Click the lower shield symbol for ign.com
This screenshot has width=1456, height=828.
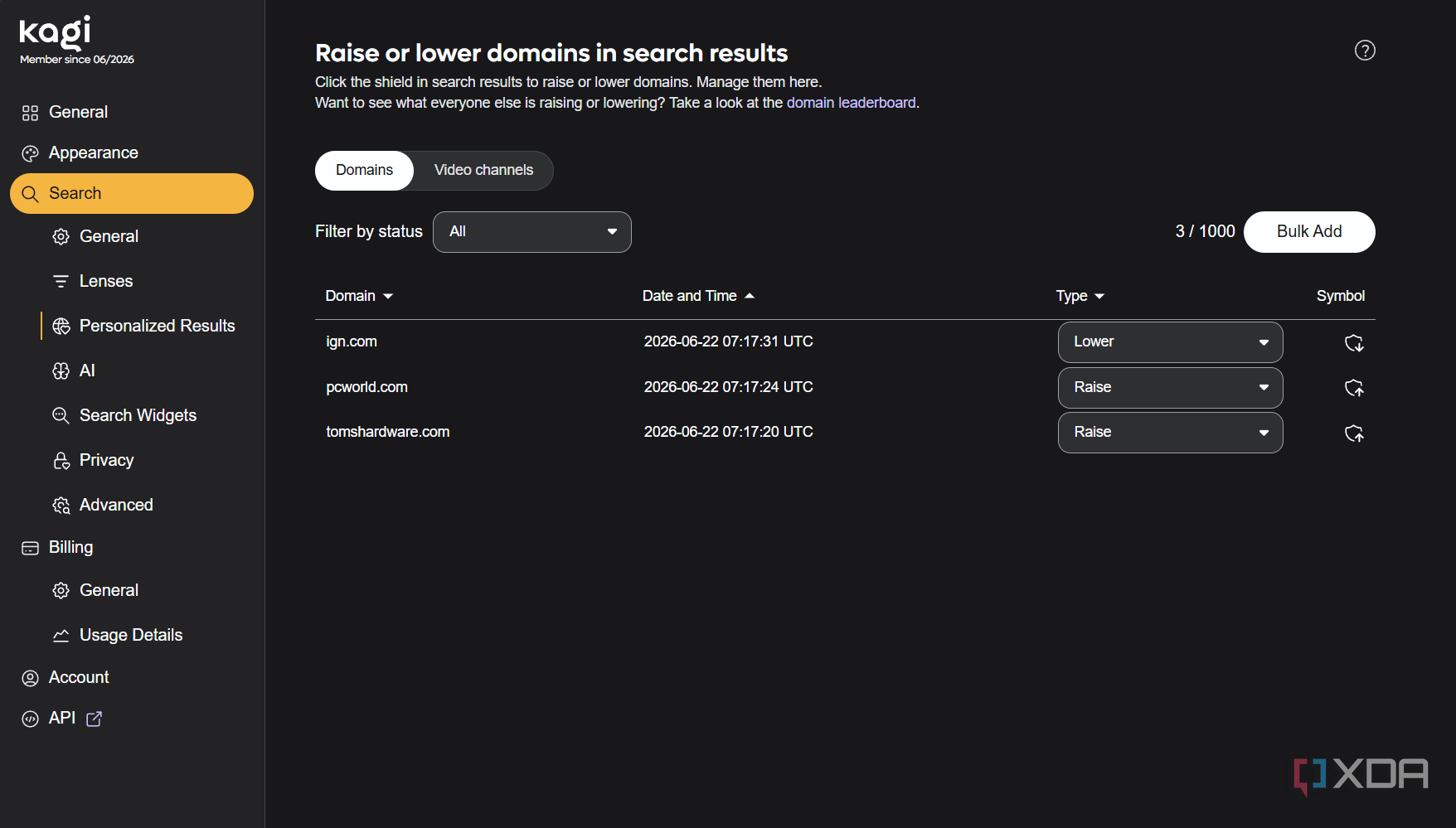click(x=1354, y=343)
